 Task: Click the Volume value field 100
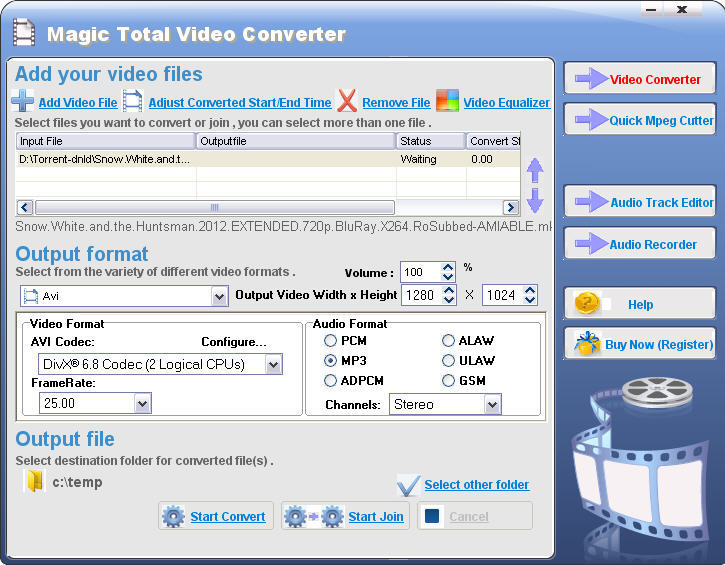pyautogui.click(x=420, y=272)
